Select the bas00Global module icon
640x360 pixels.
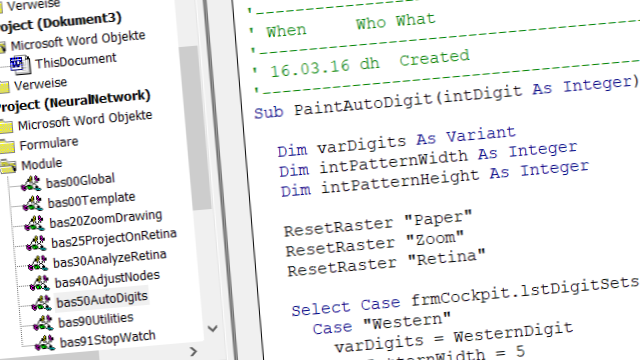[x=31, y=184]
